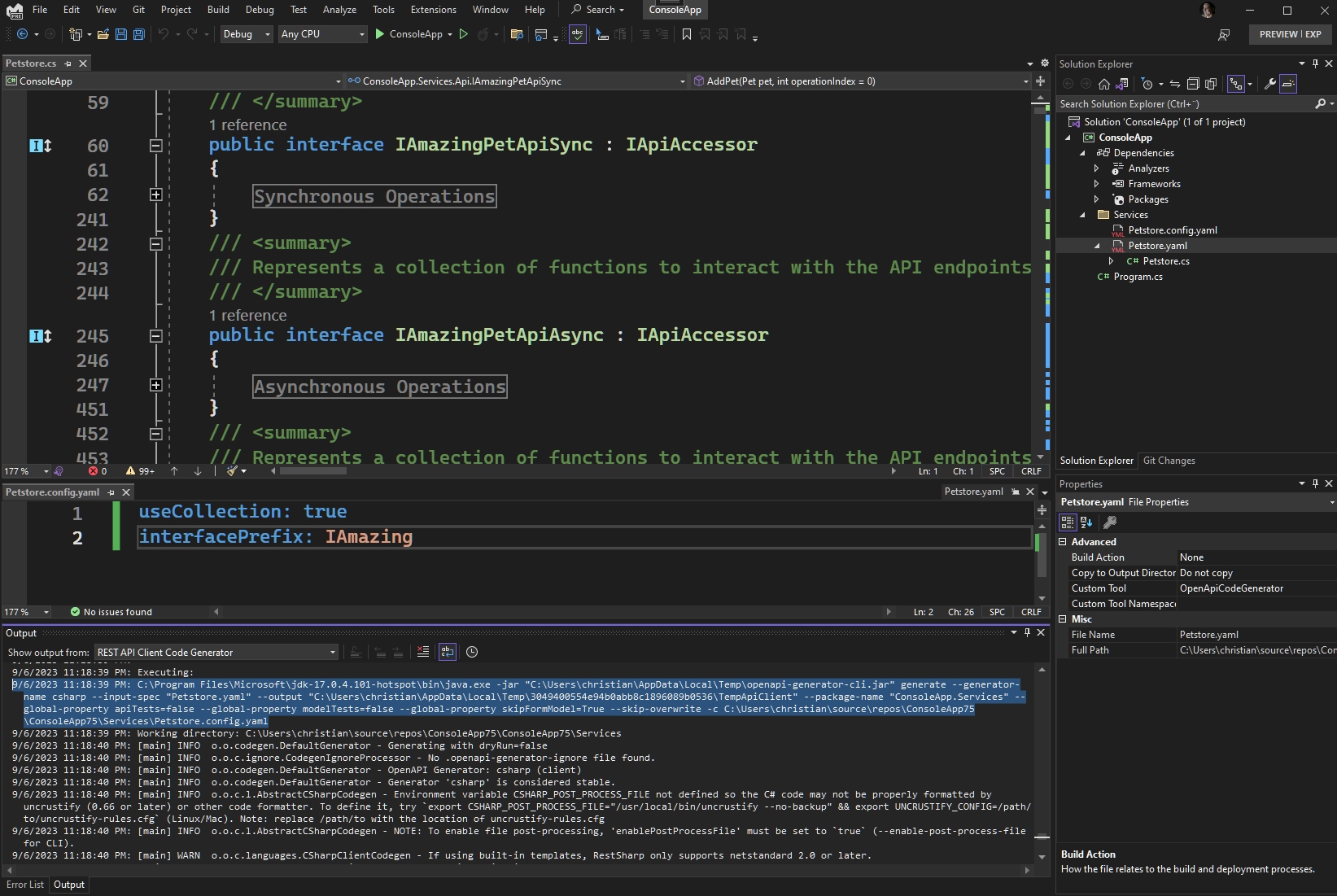Toggle word wrap in the Output window
The image size is (1337, 896).
[448, 651]
